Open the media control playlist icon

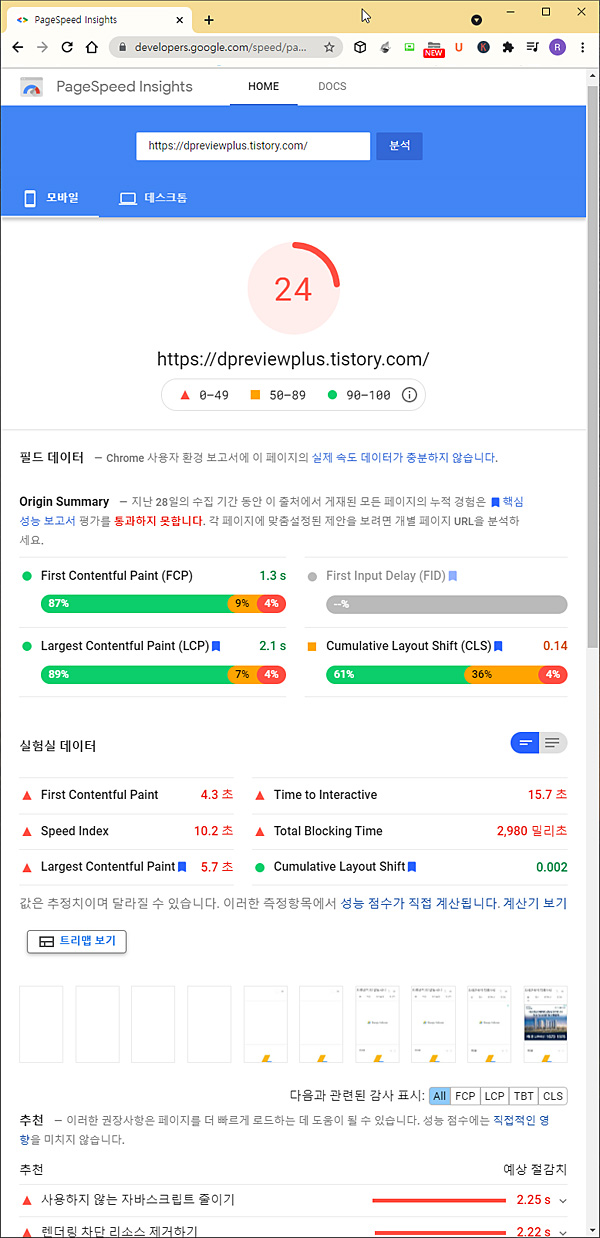pos(532,47)
